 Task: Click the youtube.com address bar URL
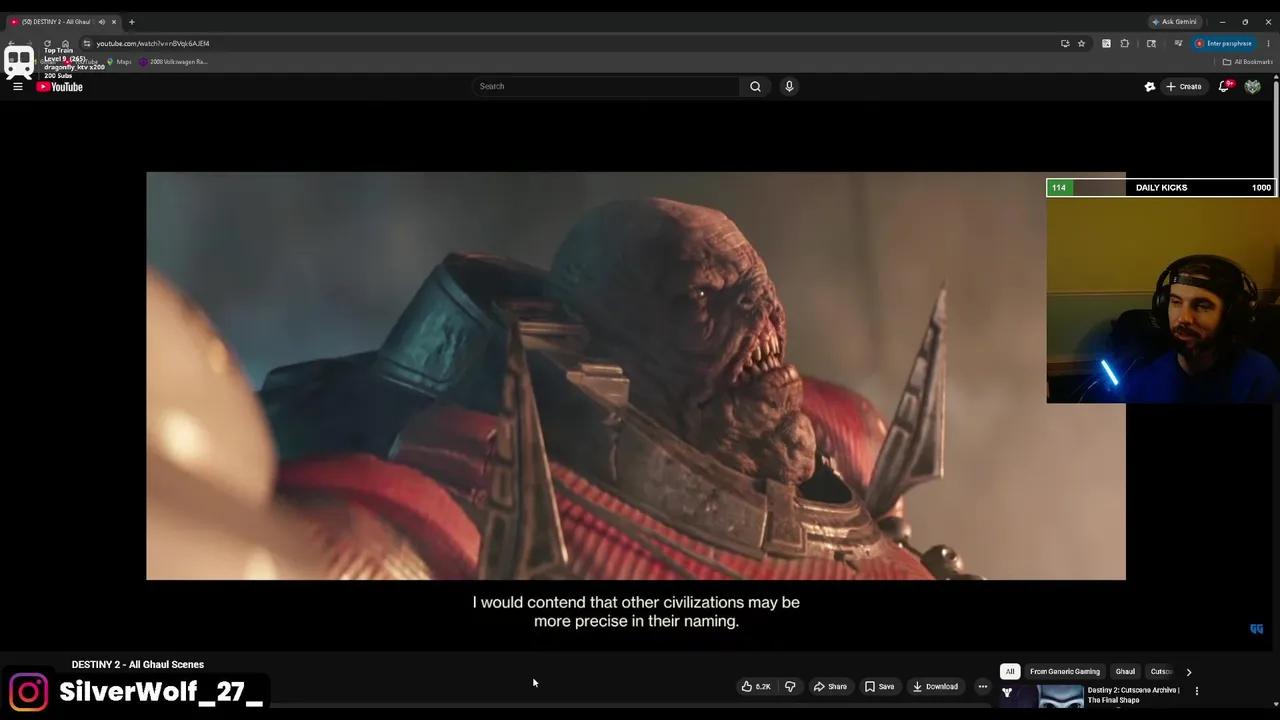153,44
